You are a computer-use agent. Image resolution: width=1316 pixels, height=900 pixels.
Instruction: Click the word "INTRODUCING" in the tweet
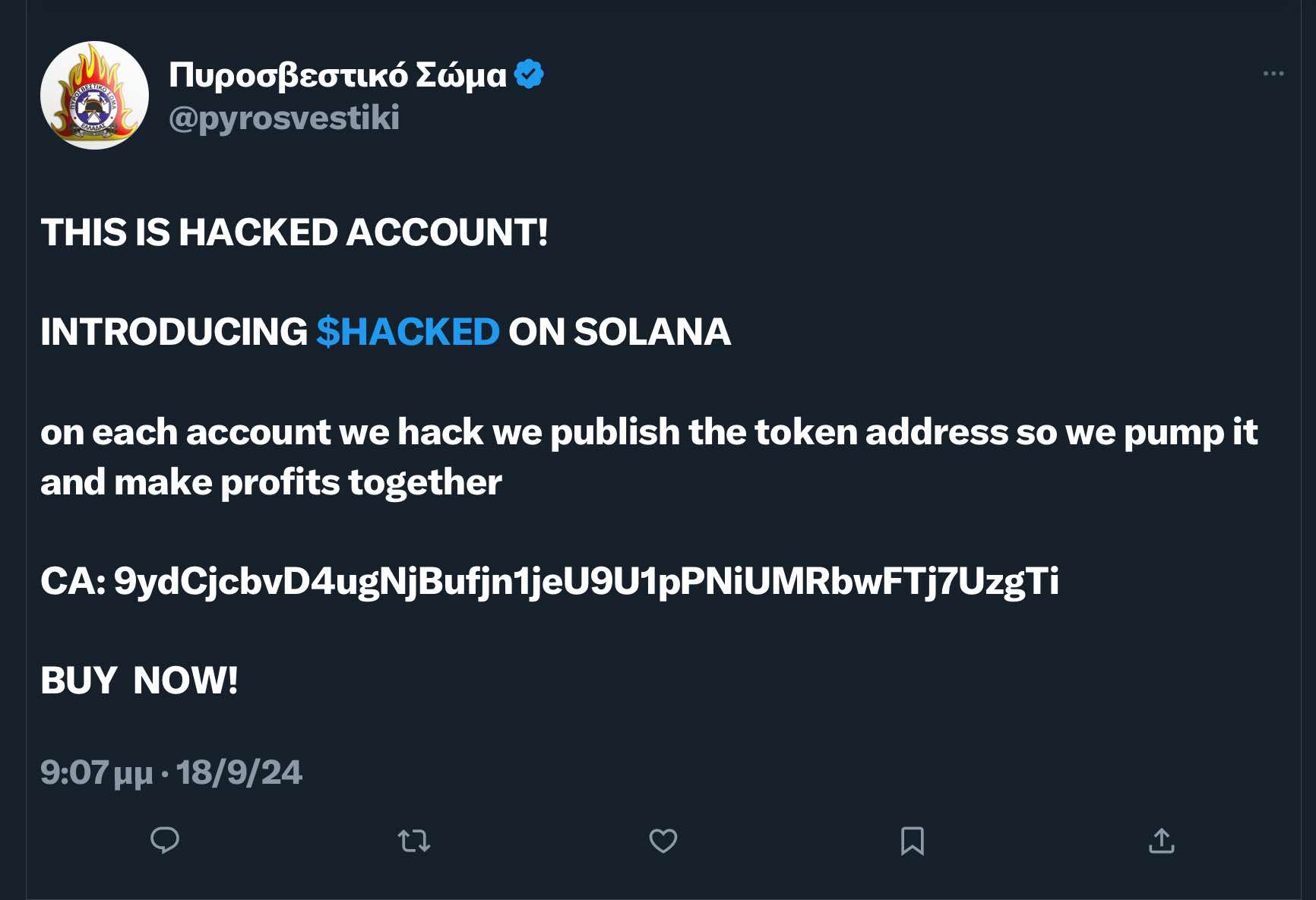[174, 332]
